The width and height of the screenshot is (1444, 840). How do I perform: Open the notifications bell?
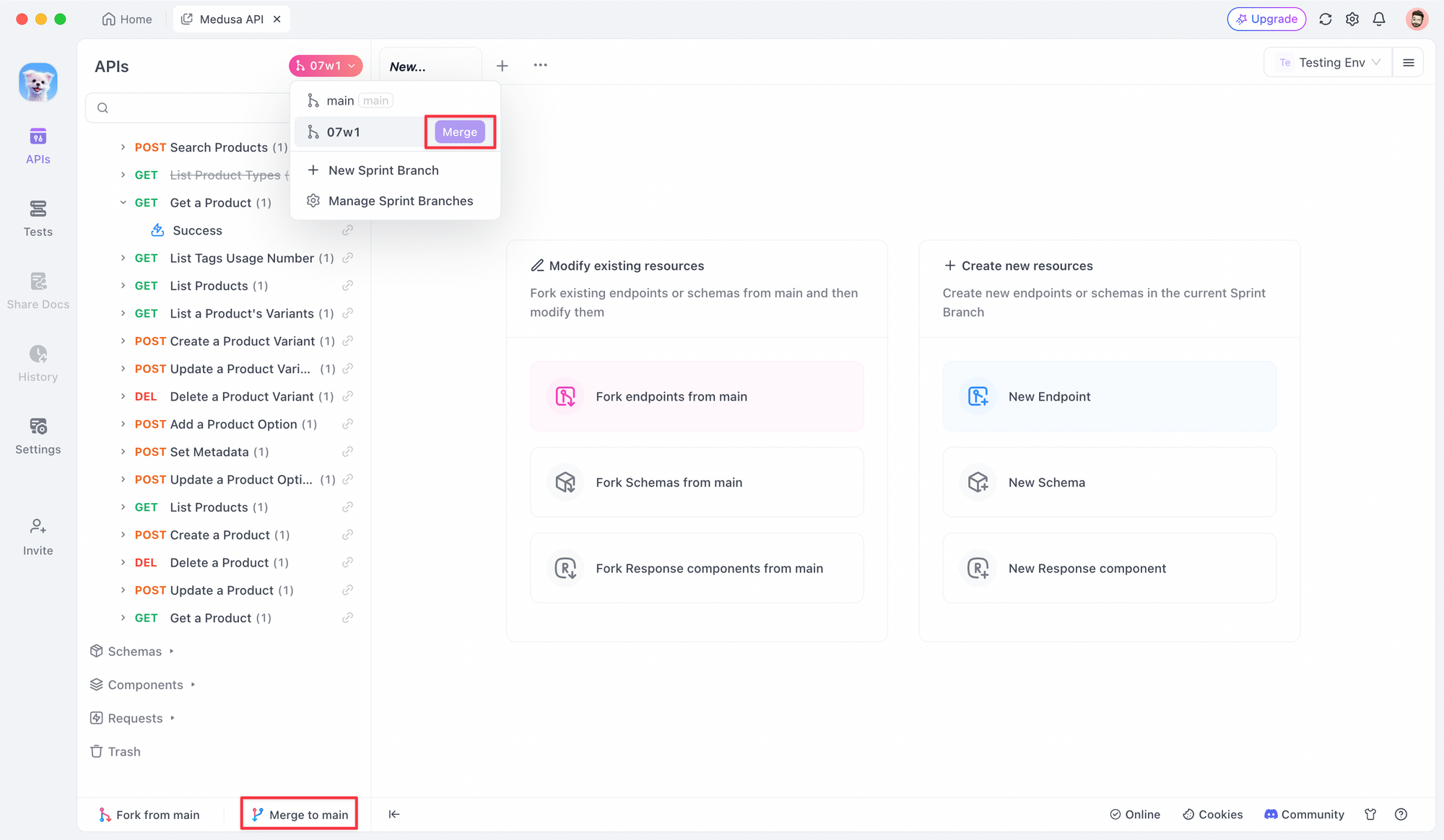click(1378, 19)
